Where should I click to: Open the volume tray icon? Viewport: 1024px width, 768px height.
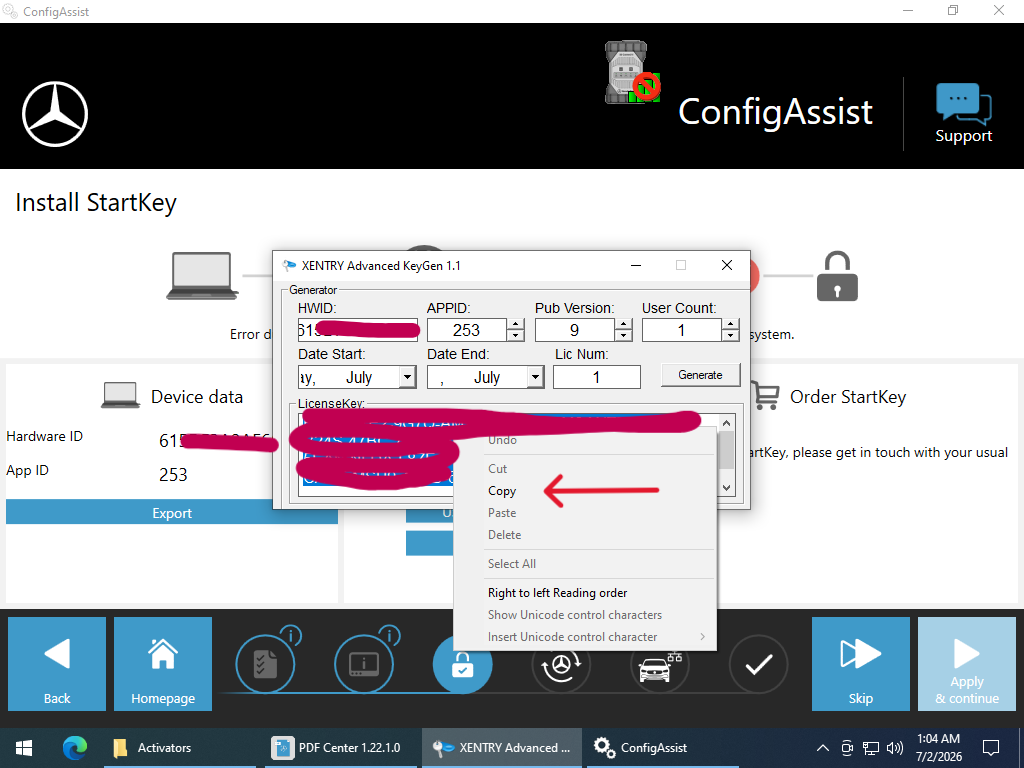pyautogui.click(x=895, y=748)
